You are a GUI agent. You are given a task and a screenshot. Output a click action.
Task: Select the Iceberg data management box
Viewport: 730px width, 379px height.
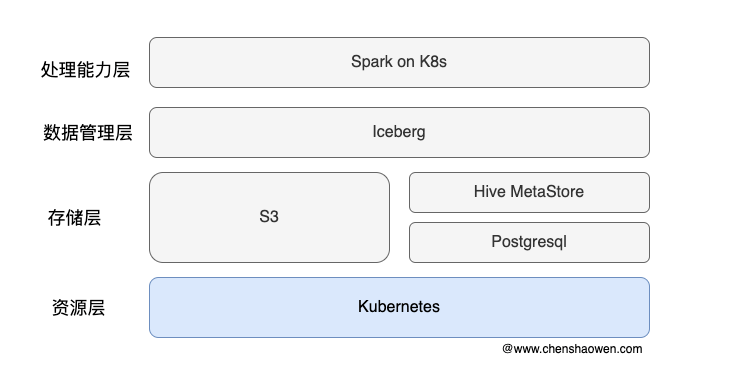[399, 132]
